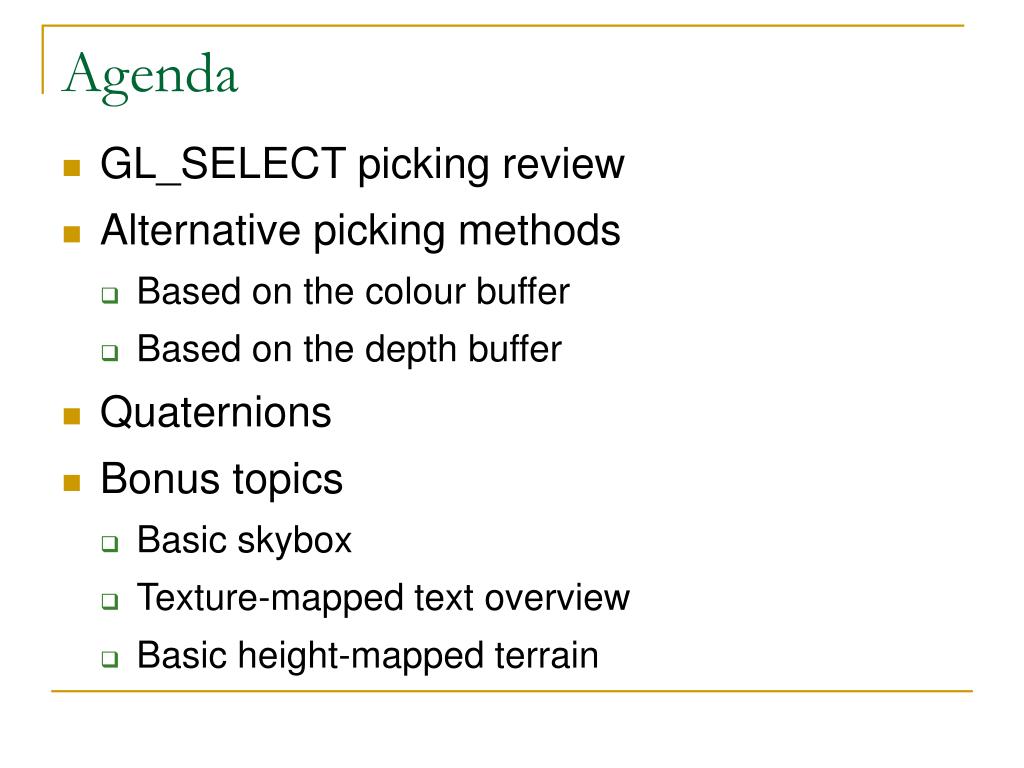Click the Based on the depth buffer item
Image resolution: width=1024 pixels, height=768 pixels.
(349, 349)
